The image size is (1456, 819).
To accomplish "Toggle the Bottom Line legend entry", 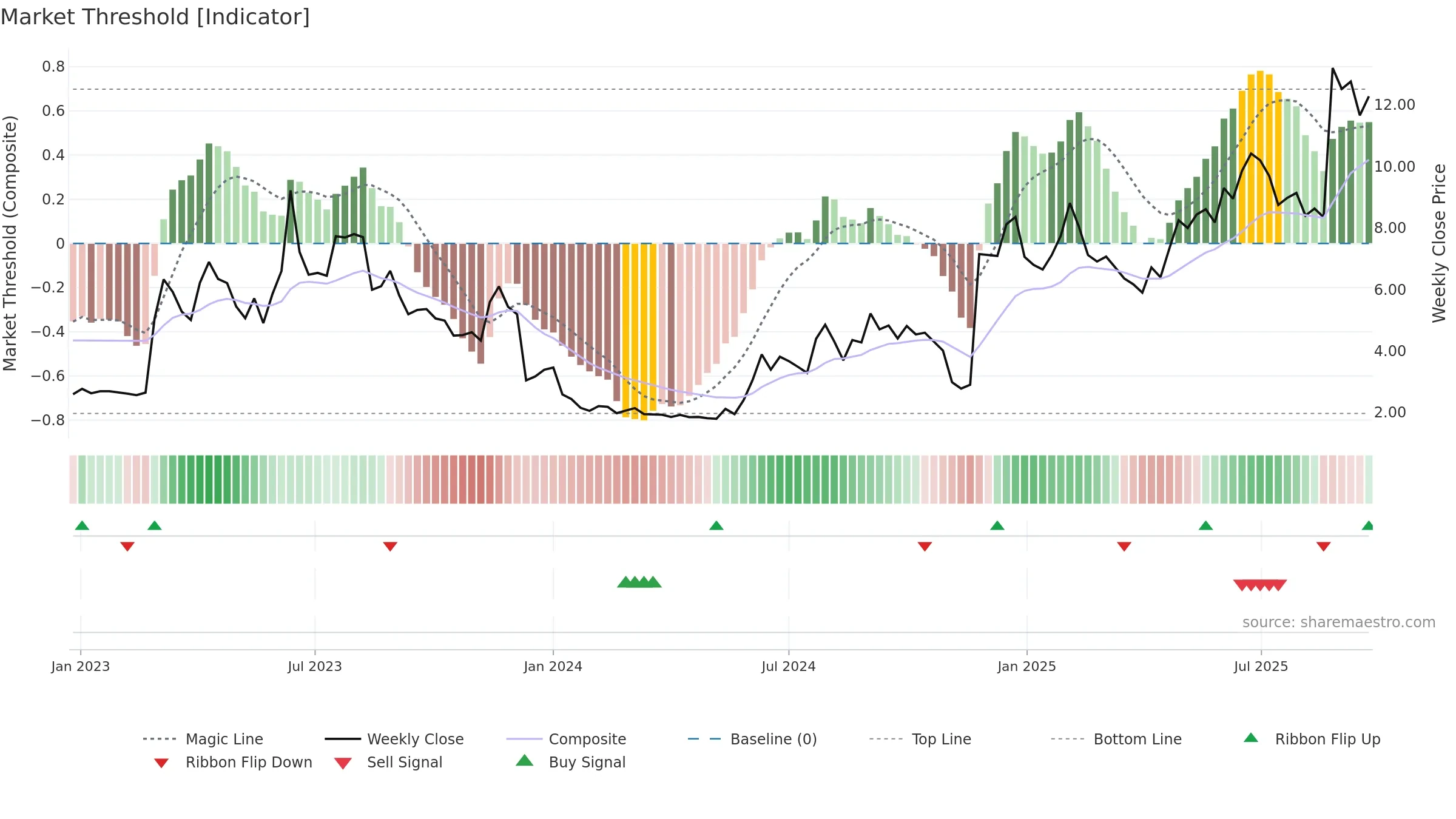I will point(1116,739).
